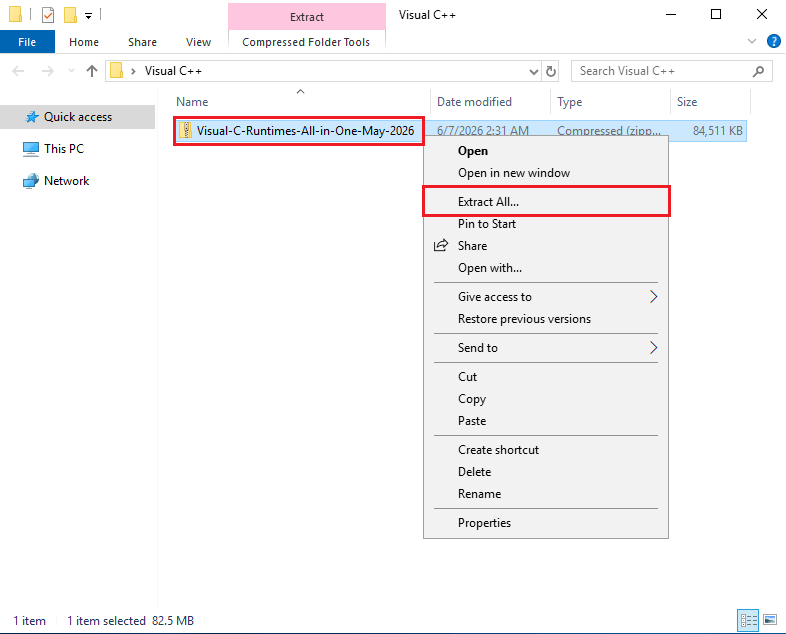Select the Visual-C-Runtimes-All-in-One-May-2026 zip file
786x634 pixels.
tap(305, 131)
